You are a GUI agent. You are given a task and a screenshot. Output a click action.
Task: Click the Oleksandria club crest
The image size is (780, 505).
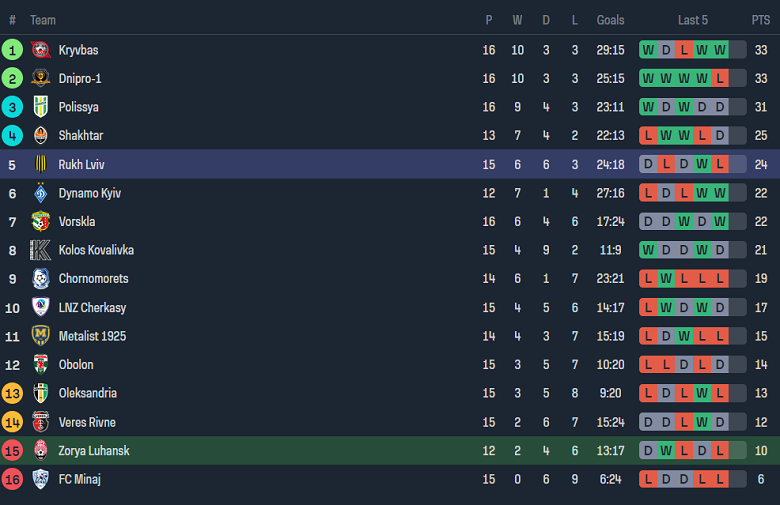click(41, 393)
